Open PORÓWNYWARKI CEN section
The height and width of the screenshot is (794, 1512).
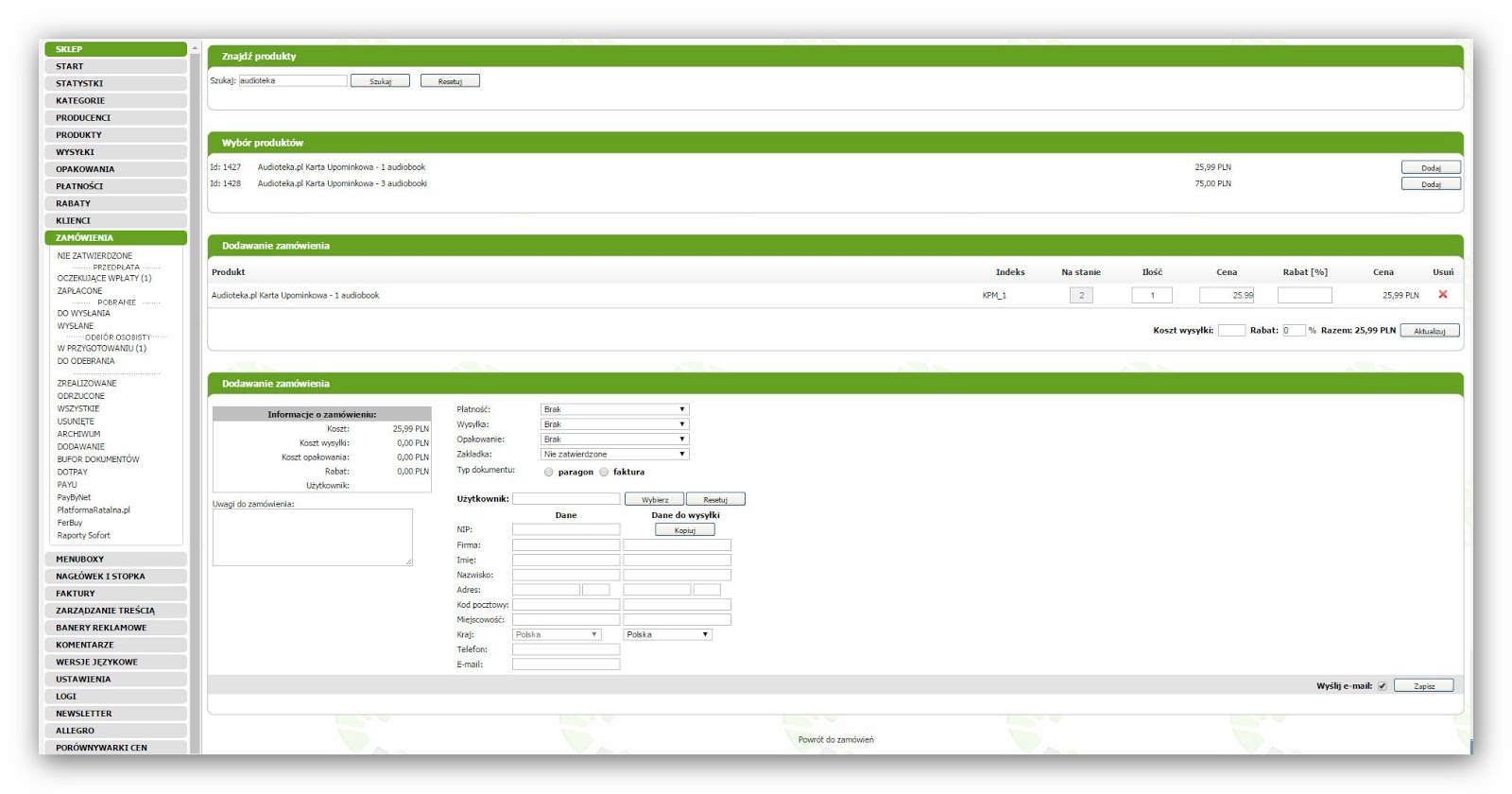click(x=115, y=748)
